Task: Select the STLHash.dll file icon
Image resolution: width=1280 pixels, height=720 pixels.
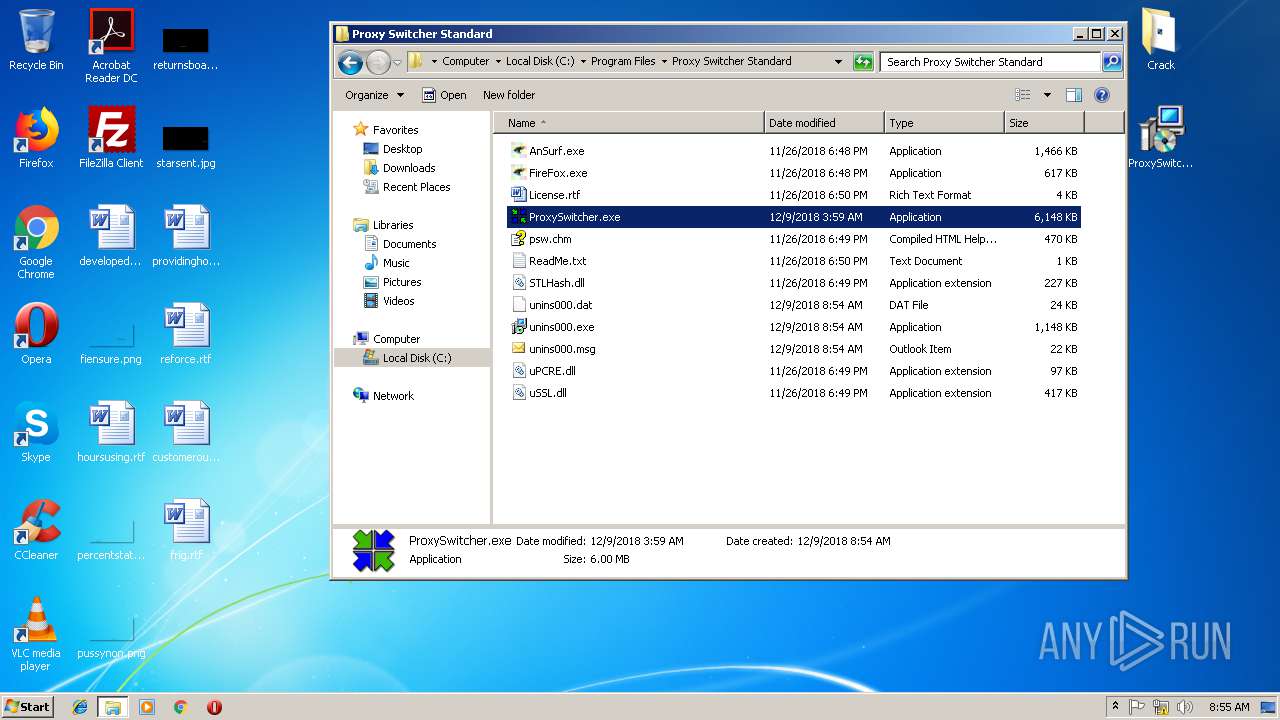Action: pyautogui.click(x=518, y=283)
